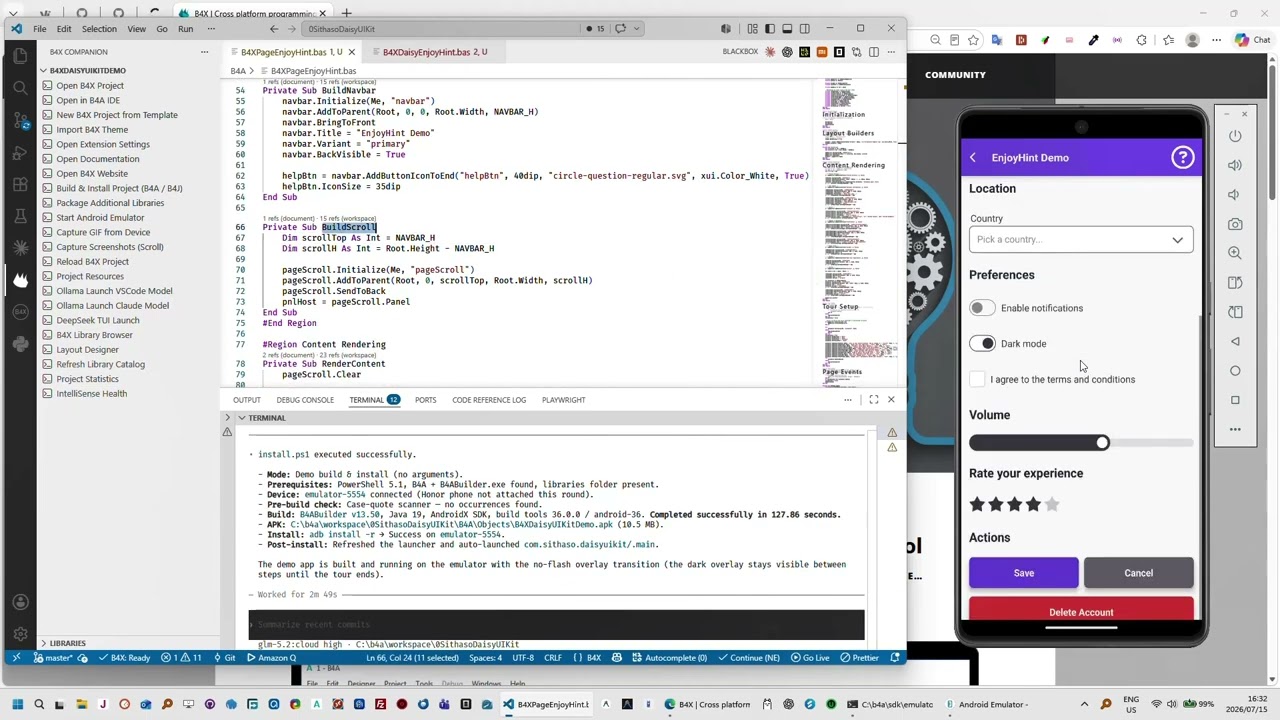Take an emulator screenshot with camera icon
Image resolution: width=1280 pixels, height=720 pixels.
pyautogui.click(x=1235, y=224)
